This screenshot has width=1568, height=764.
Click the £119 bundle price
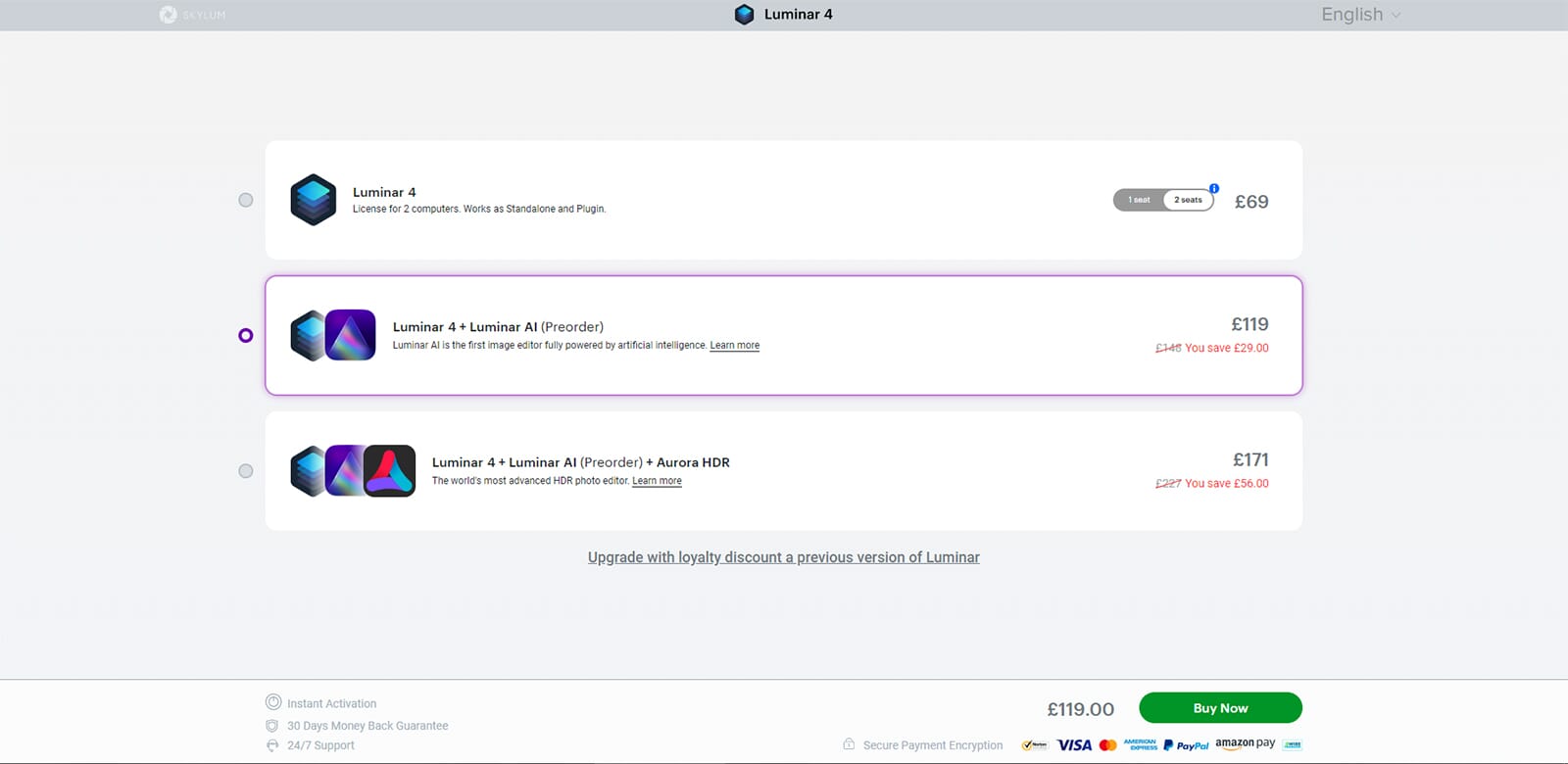[x=1249, y=324]
